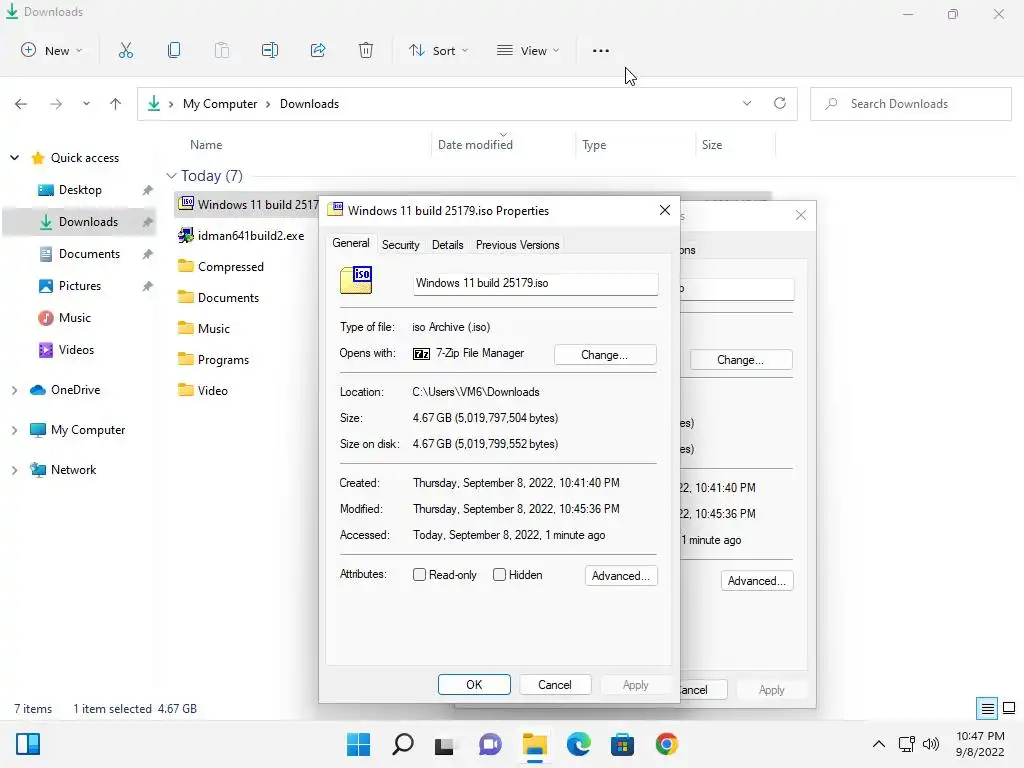This screenshot has width=1024, height=768.
Task: Select Desktop in Quick access
Action: pyautogui.click(x=80, y=189)
